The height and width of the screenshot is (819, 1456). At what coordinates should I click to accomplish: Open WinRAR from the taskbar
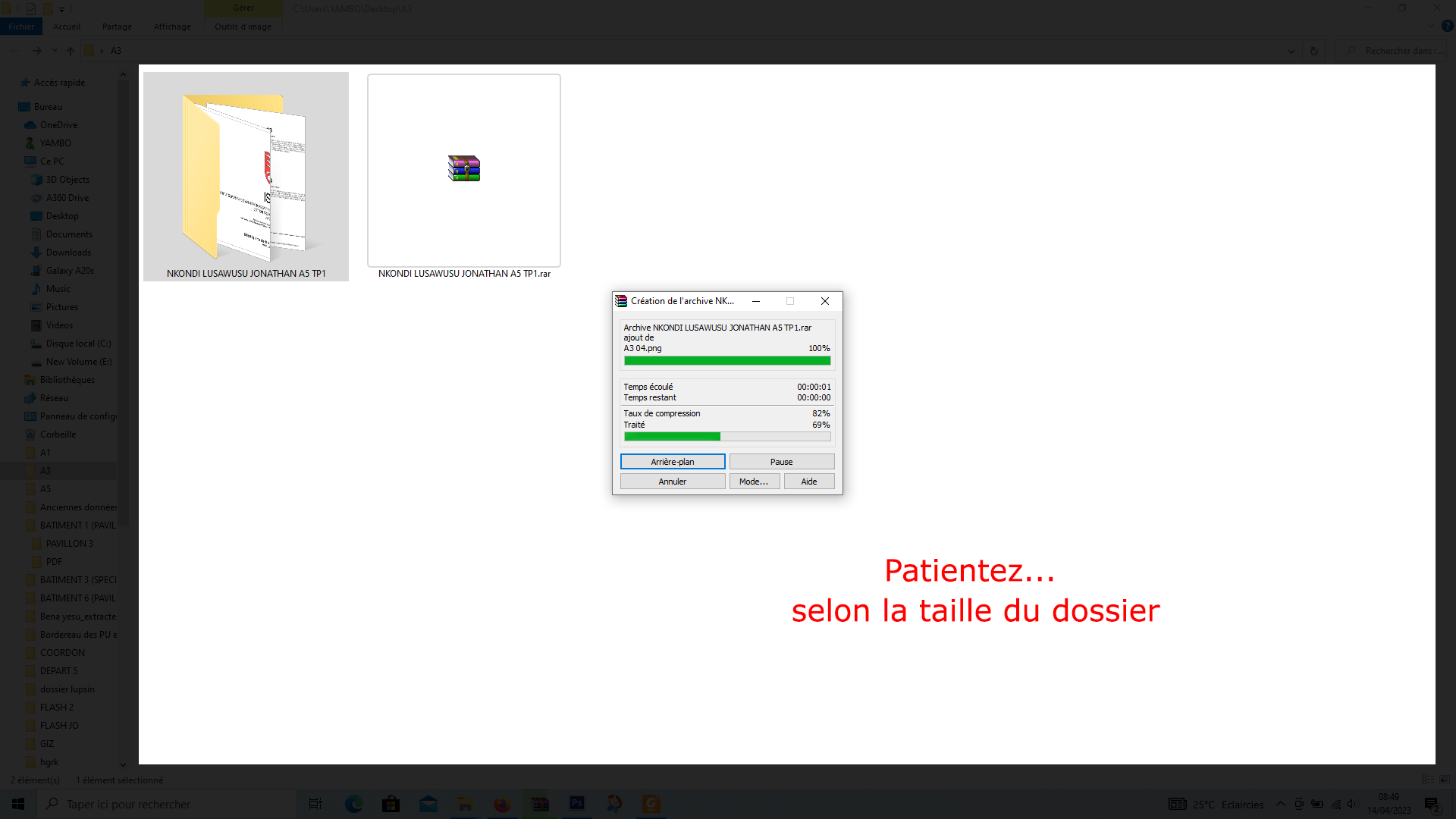point(539,804)
